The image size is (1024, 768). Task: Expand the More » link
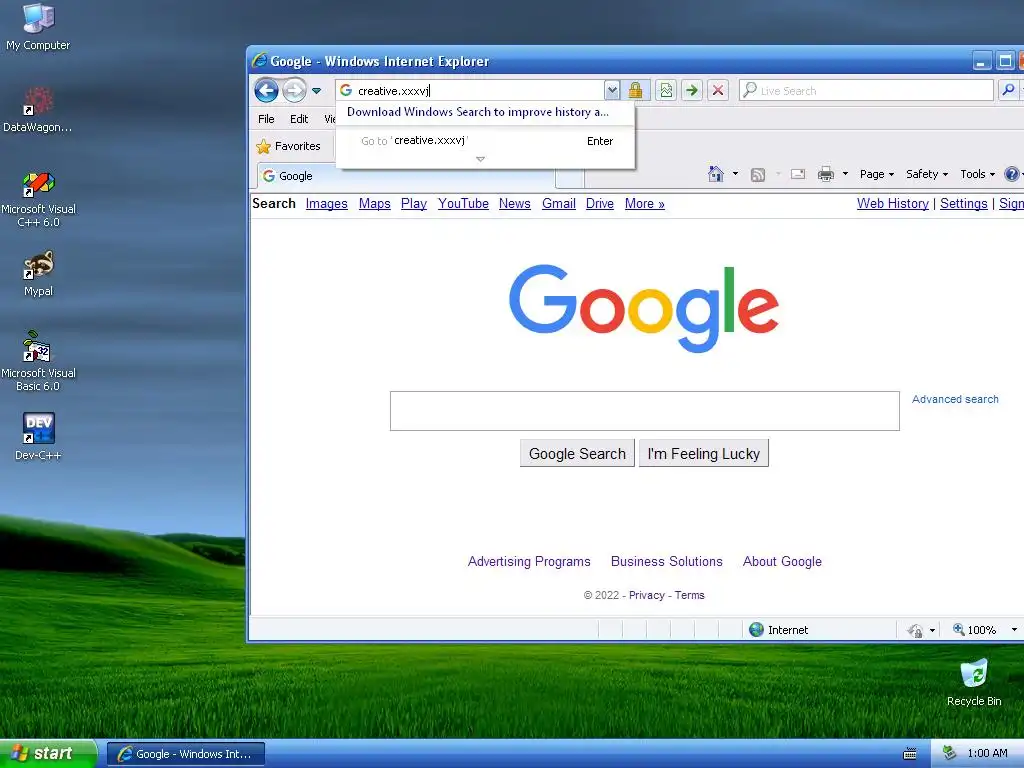645,204
